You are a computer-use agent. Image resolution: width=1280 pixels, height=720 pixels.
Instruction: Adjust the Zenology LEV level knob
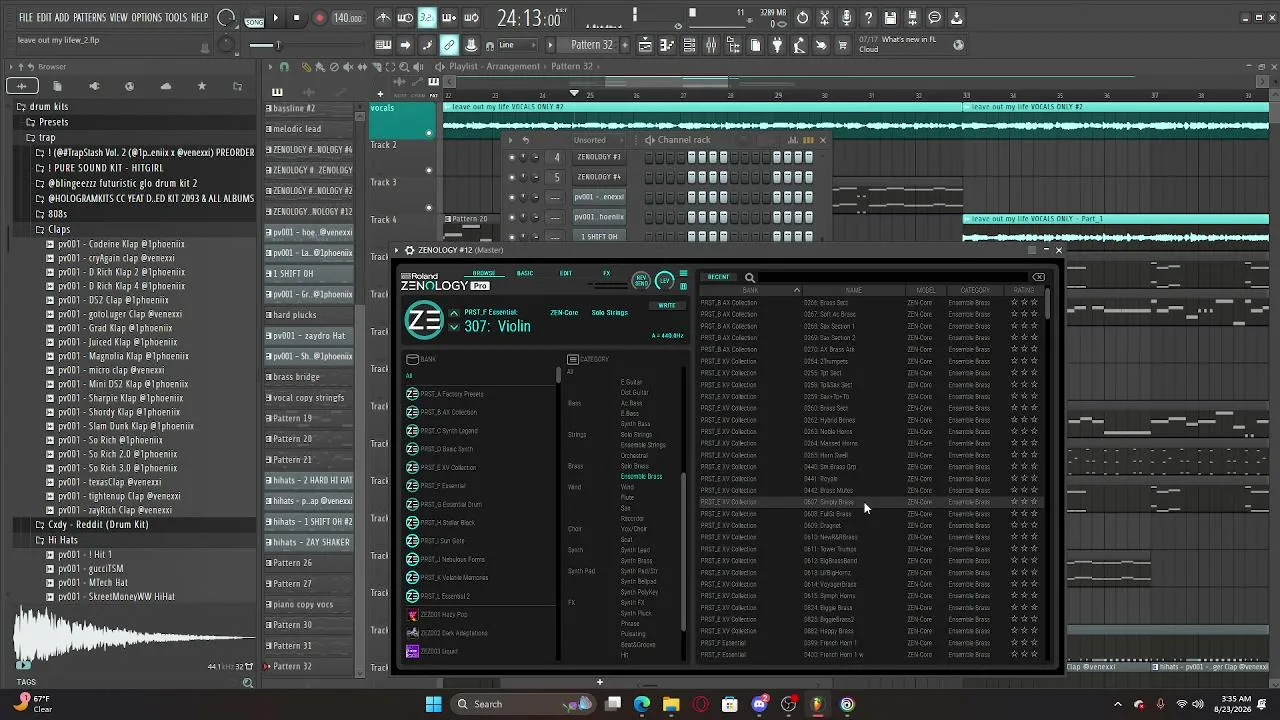665,281
